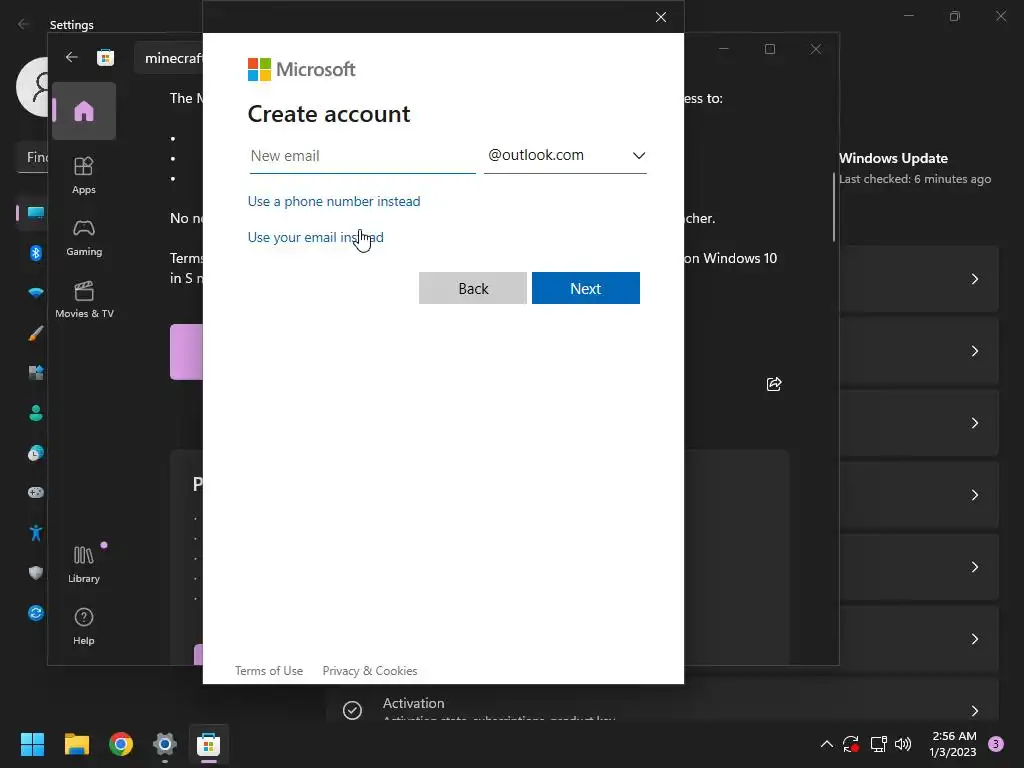Open notification center badge
Screen dimensions: 1024x768
coord(996,744)
